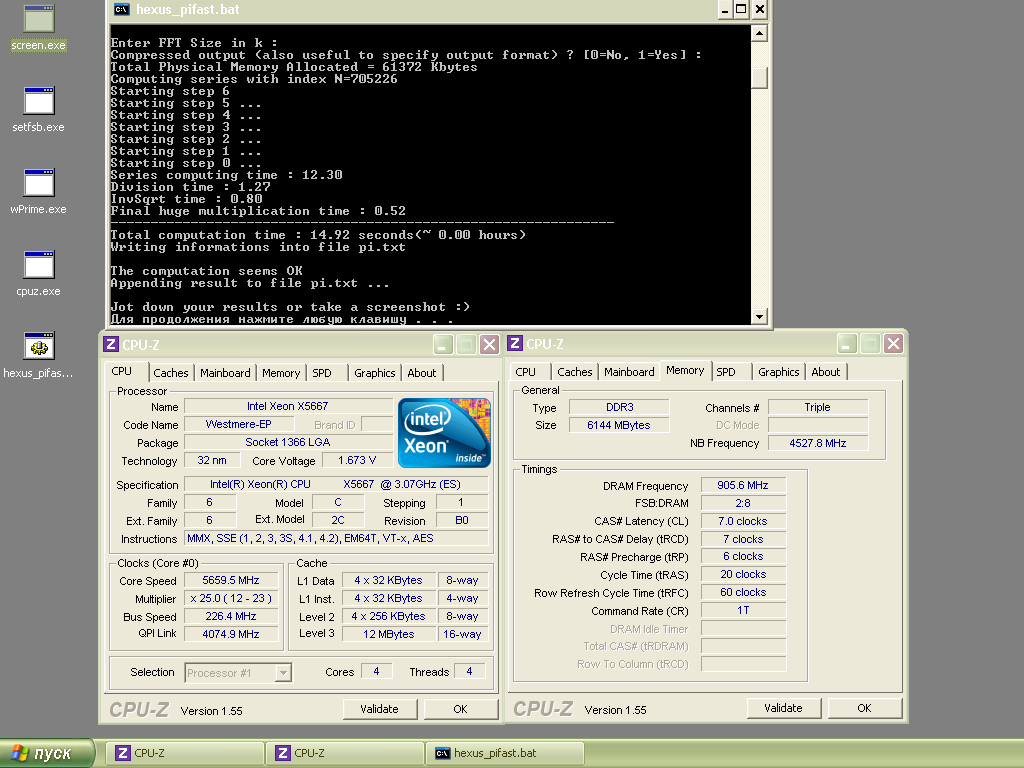The height and width of the screenshot is (768, 1024).
Task: Click Row Refresh Cycle Time 60 clocks
Action: (x=743, y=592)
